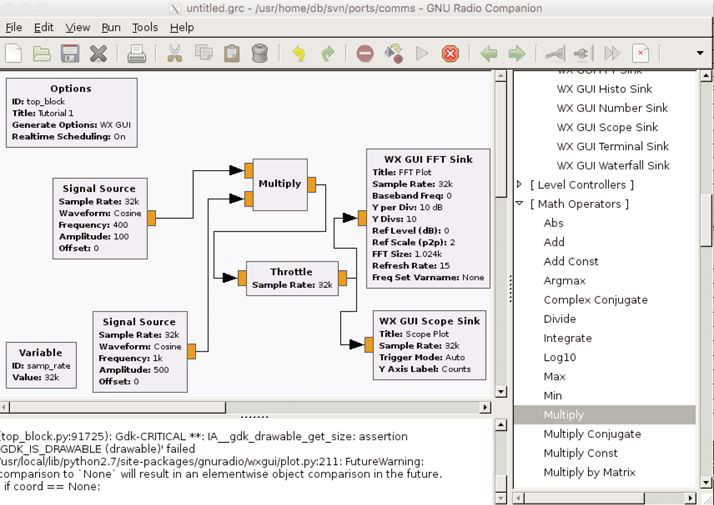This screenshot has height=505, width=714.
Task: Select WX GUI Number Sink in block tree
Action: pyautogui.click(x=612, y=108)
